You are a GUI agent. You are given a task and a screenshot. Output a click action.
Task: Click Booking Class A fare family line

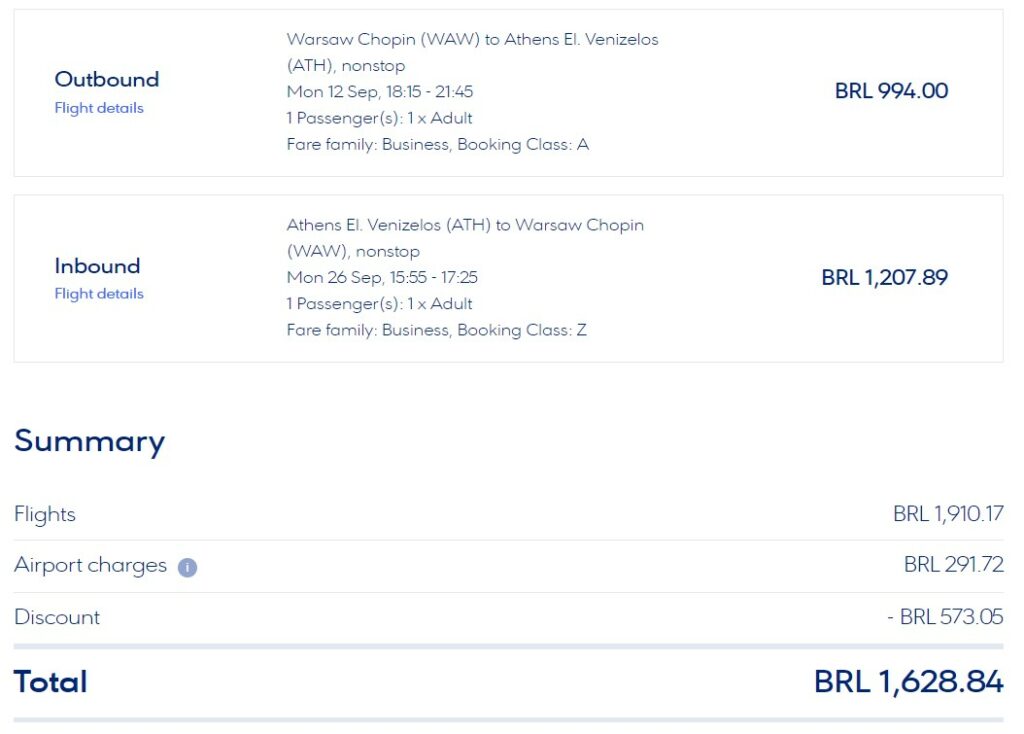click(438, 144)
